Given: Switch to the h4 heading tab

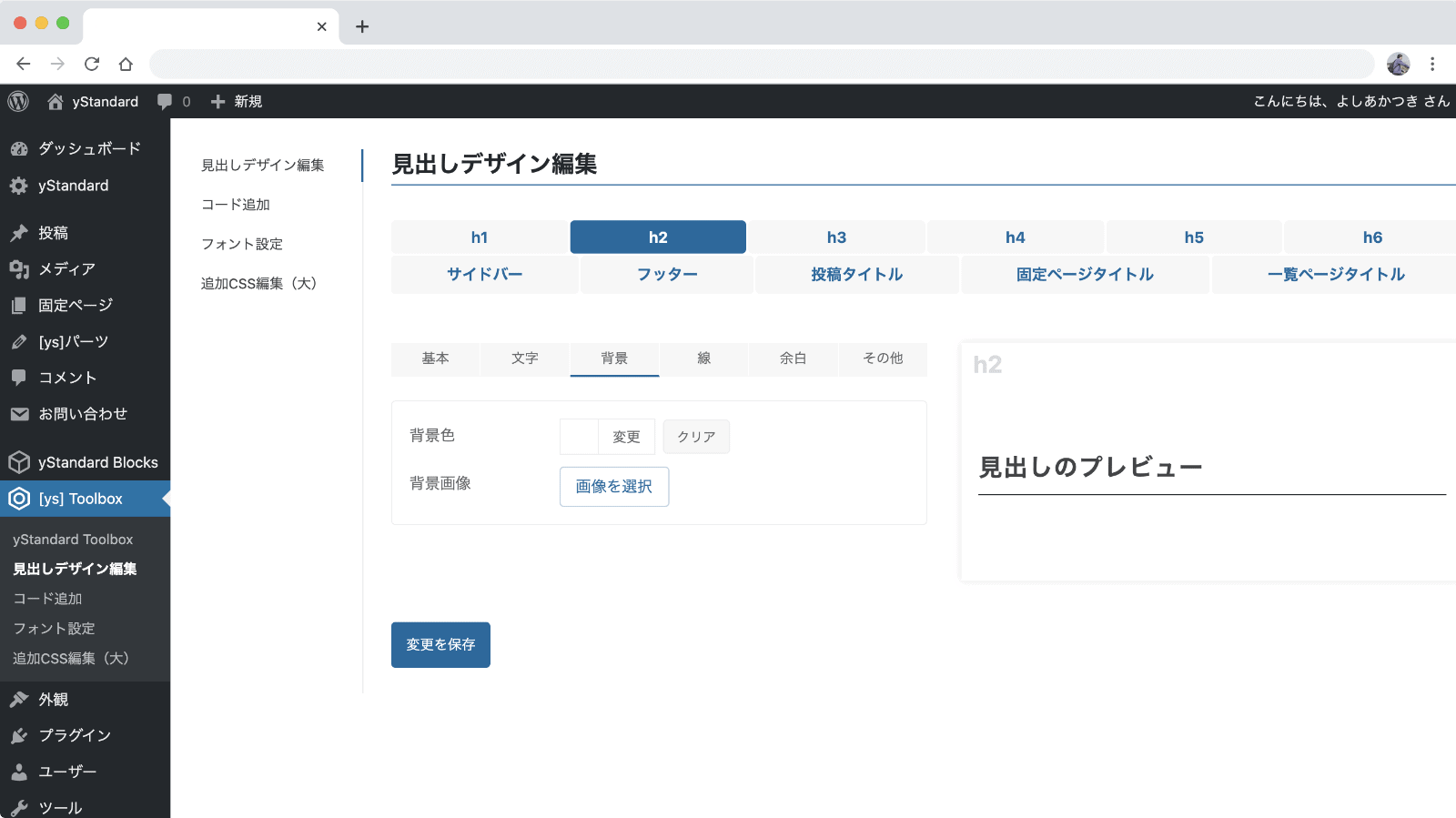Looking at the screenshot, I should click(x=1016, y=237).
